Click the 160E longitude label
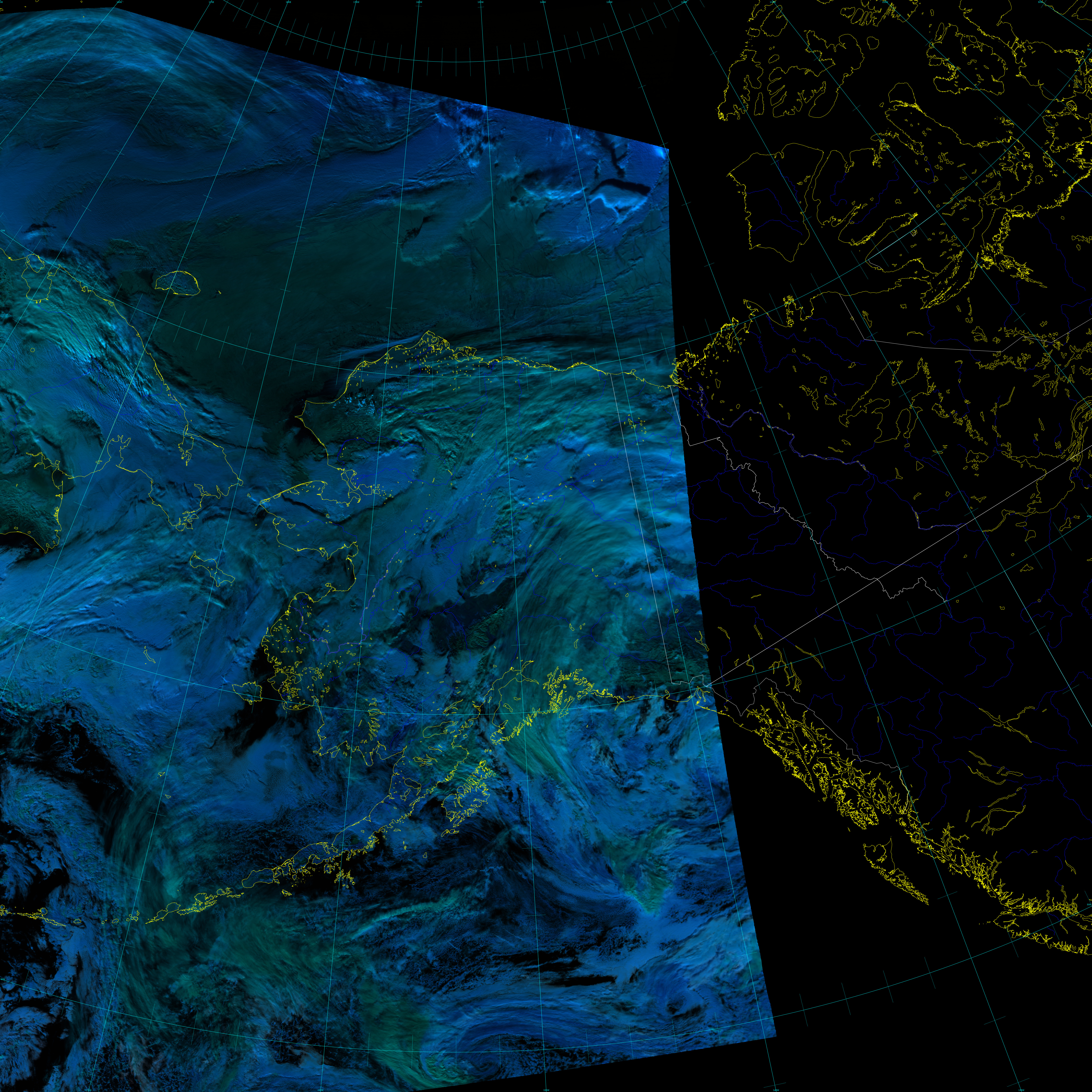This screenshot has width=1092, height=1092. pyautogui.click(x=119, y=2)
